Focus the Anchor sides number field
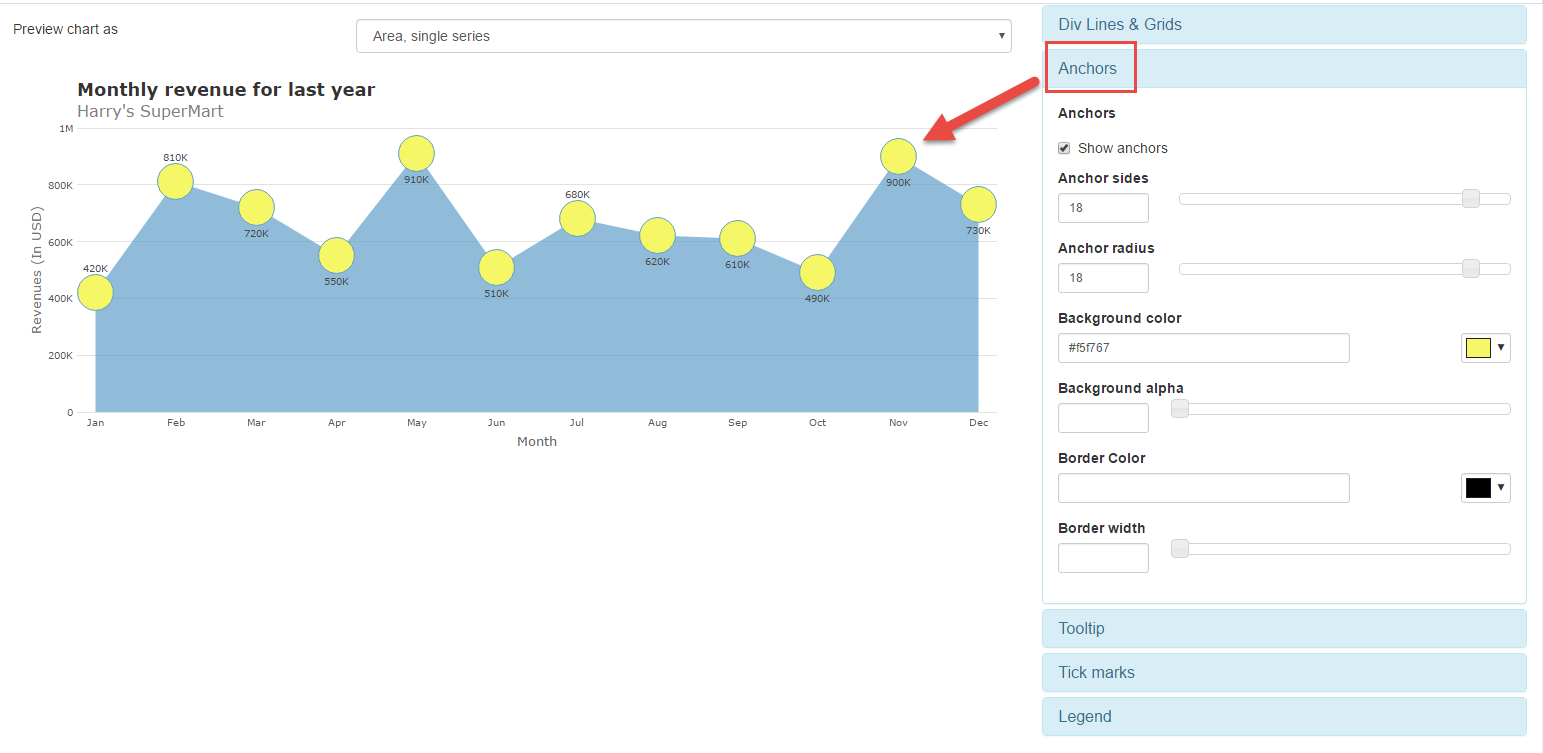Viewport: 1543px width, 753px height. [1103, 208]
